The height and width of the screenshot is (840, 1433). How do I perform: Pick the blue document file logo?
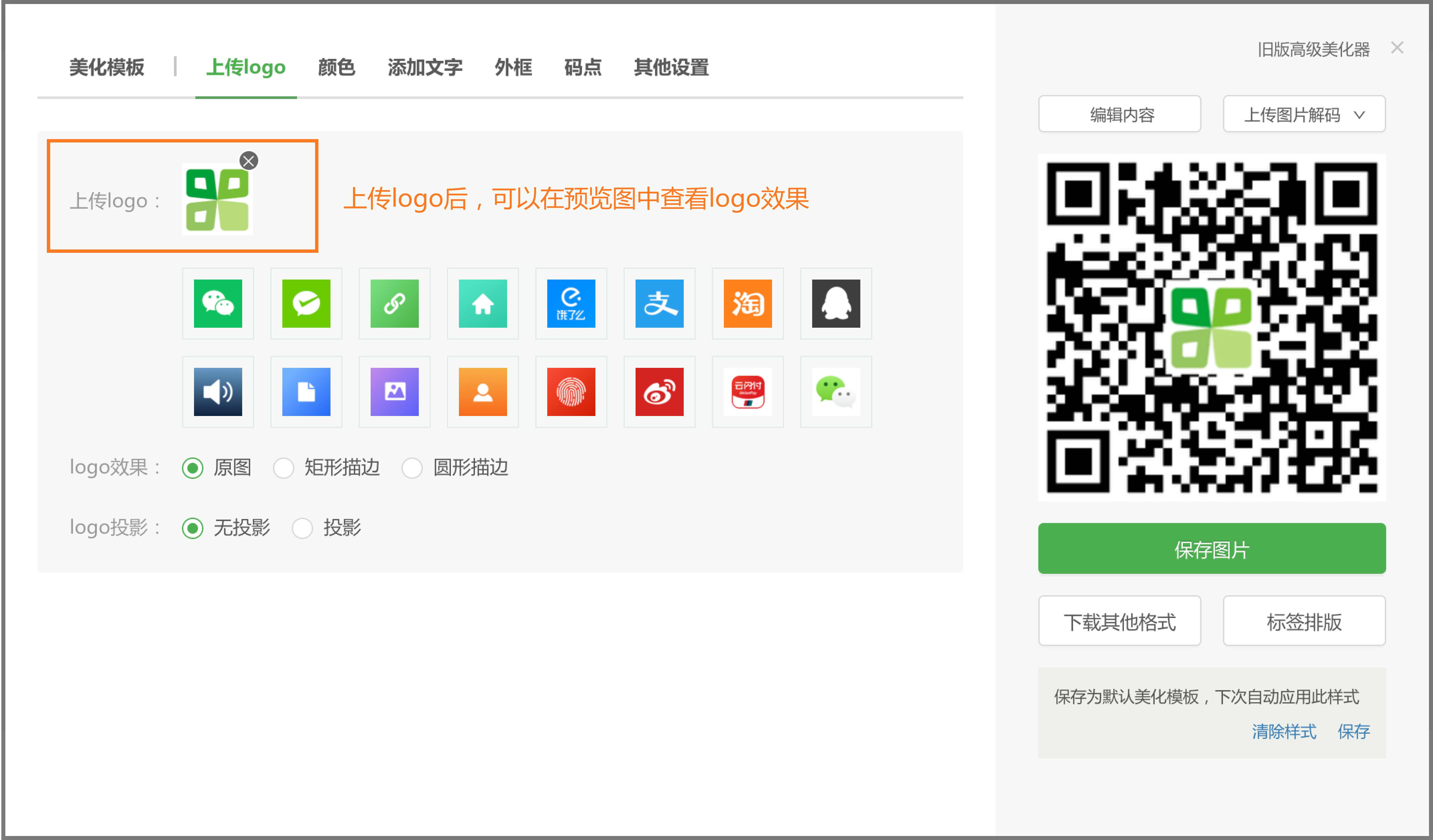click(306, 392)
